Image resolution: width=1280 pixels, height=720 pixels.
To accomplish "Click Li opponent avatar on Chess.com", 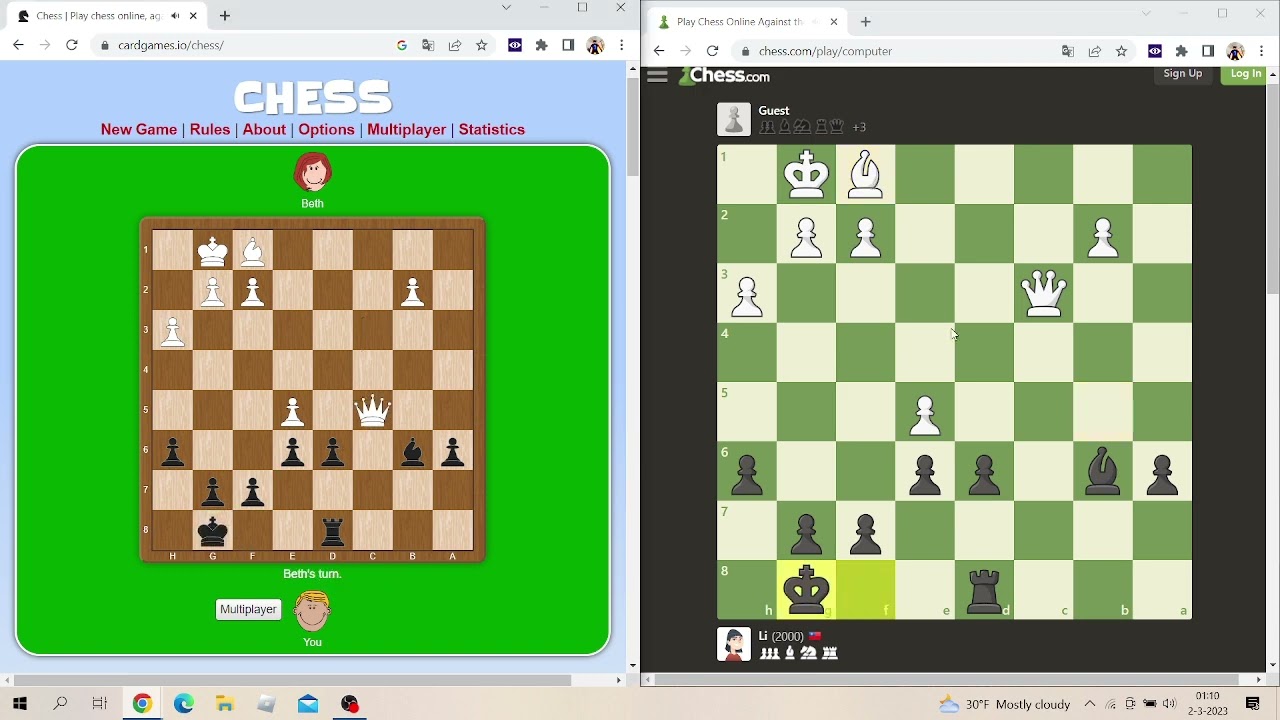I will [x=734, y=644].
